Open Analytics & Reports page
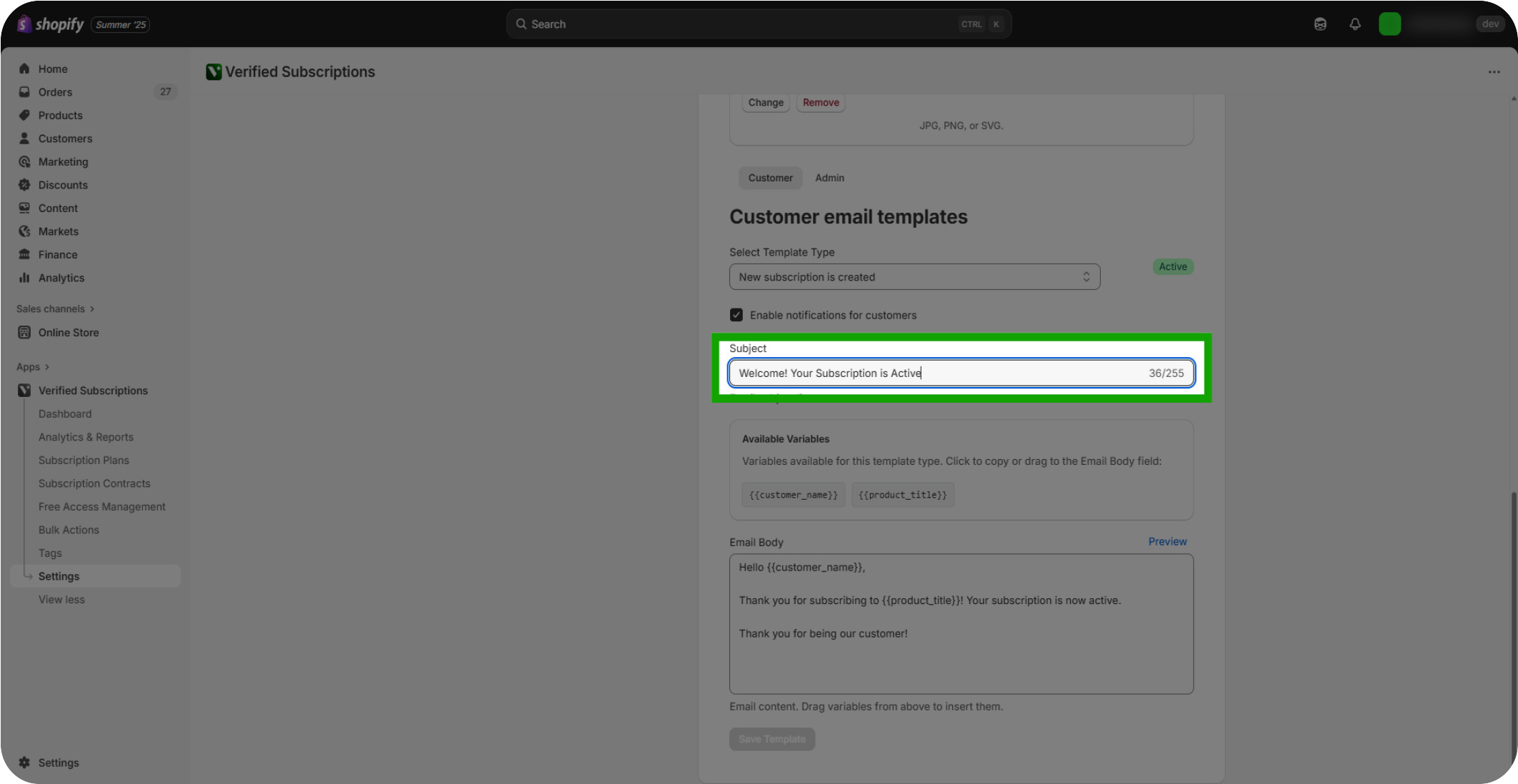1518x784 pixels. pyautogui.click(x=86, y=437)
